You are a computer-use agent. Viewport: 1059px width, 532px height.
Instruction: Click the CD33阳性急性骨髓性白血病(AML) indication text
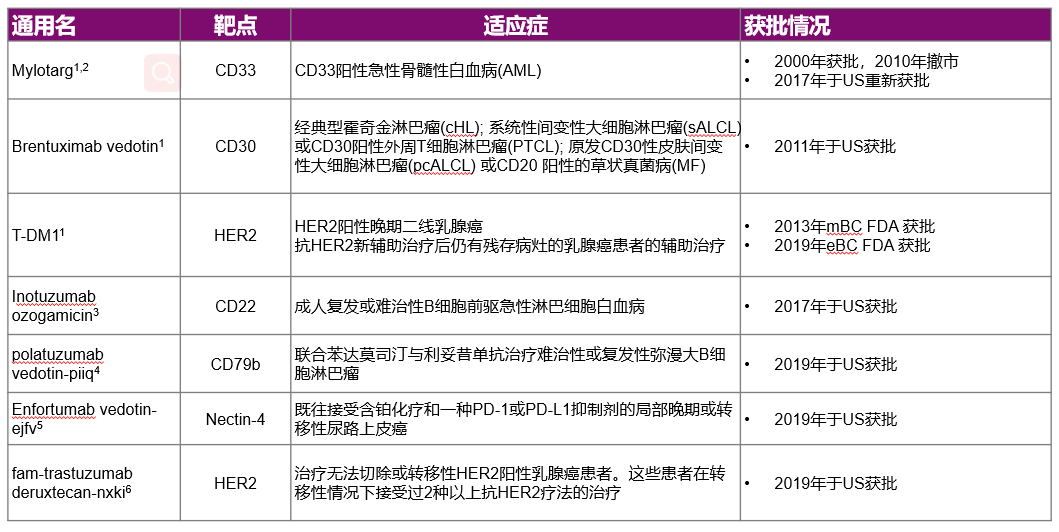coord(418,70)
